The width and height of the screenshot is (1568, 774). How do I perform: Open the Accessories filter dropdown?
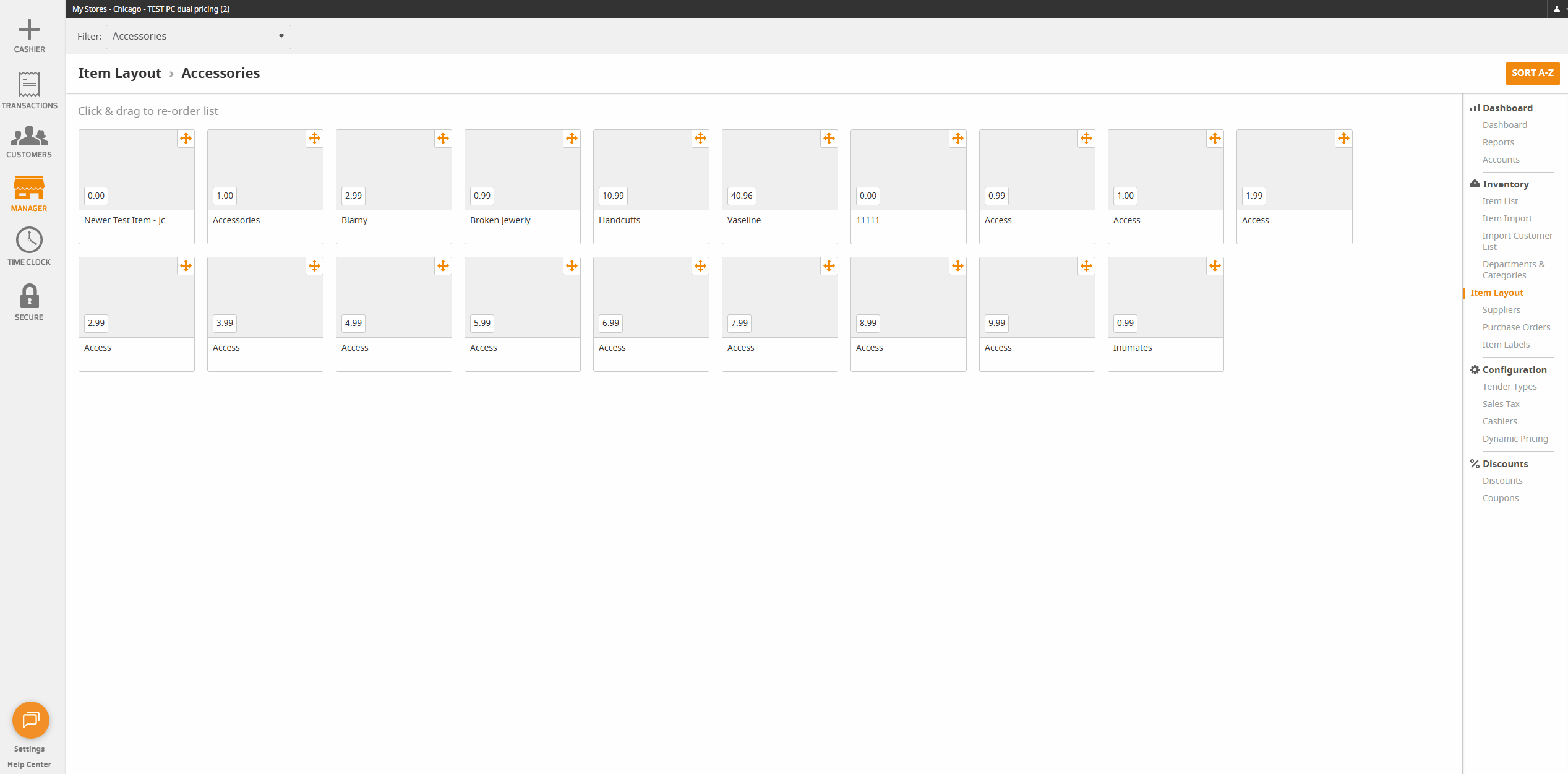click(x=198, y=37)
